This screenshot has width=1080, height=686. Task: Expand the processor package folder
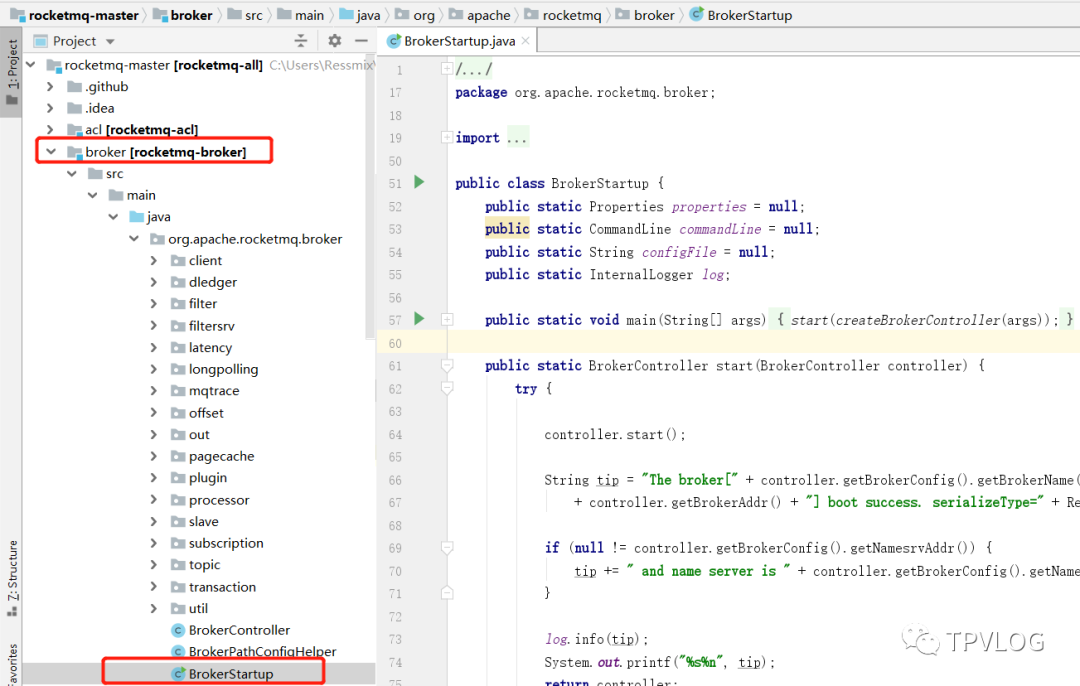tap(153, 500)
